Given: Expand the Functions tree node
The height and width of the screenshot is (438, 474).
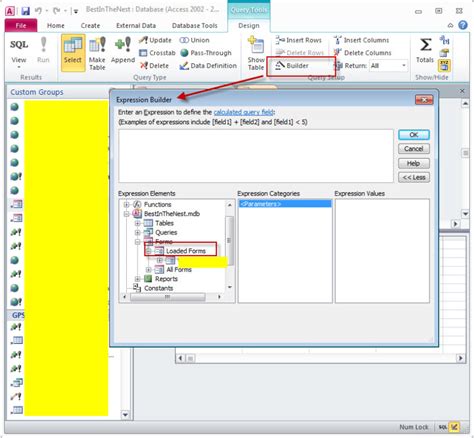Looking at the screenshot, I should [x=126, y=204].
